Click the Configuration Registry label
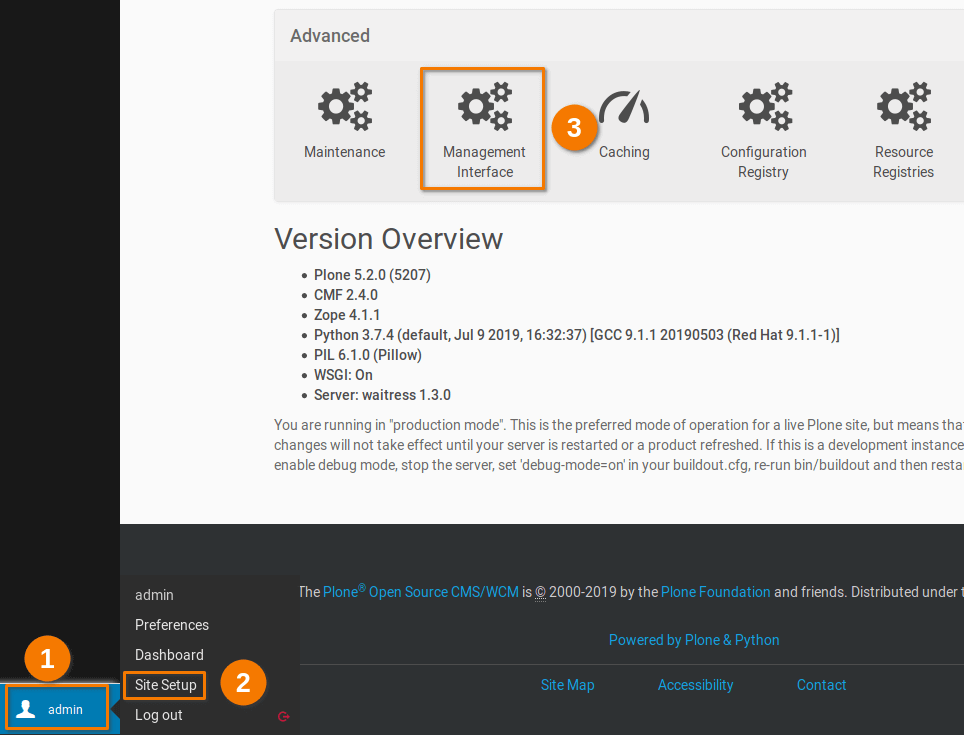Image resolution: width=964 pixels, height=735 pixels. (764, 162)
